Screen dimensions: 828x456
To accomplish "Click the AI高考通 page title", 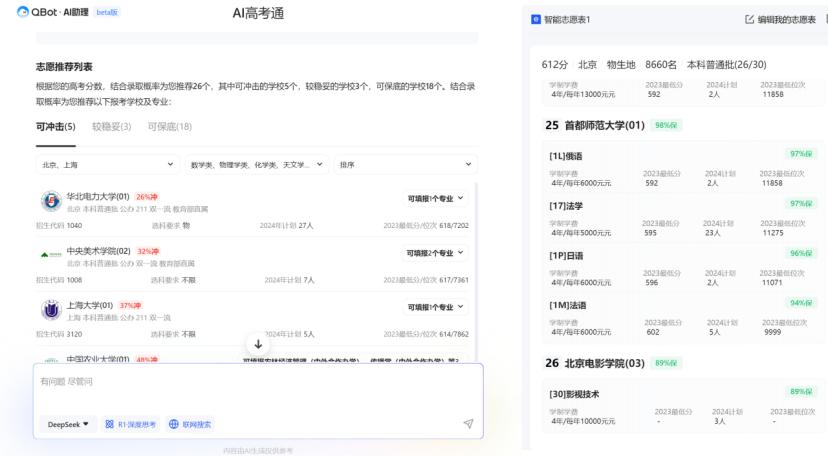I will [x=258, y=13].
